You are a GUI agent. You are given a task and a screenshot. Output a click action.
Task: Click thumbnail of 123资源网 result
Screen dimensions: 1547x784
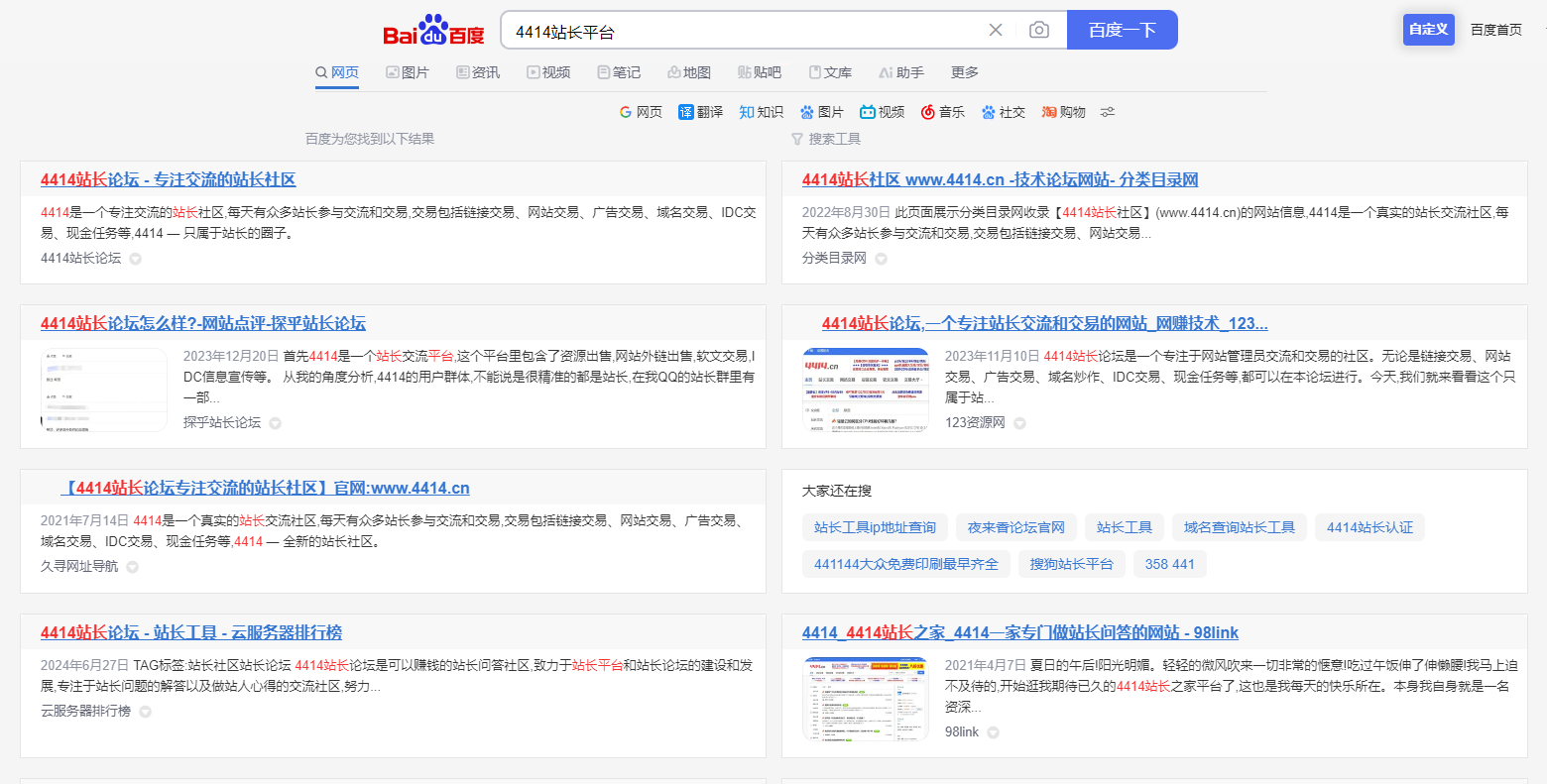[x=866, y=390]
